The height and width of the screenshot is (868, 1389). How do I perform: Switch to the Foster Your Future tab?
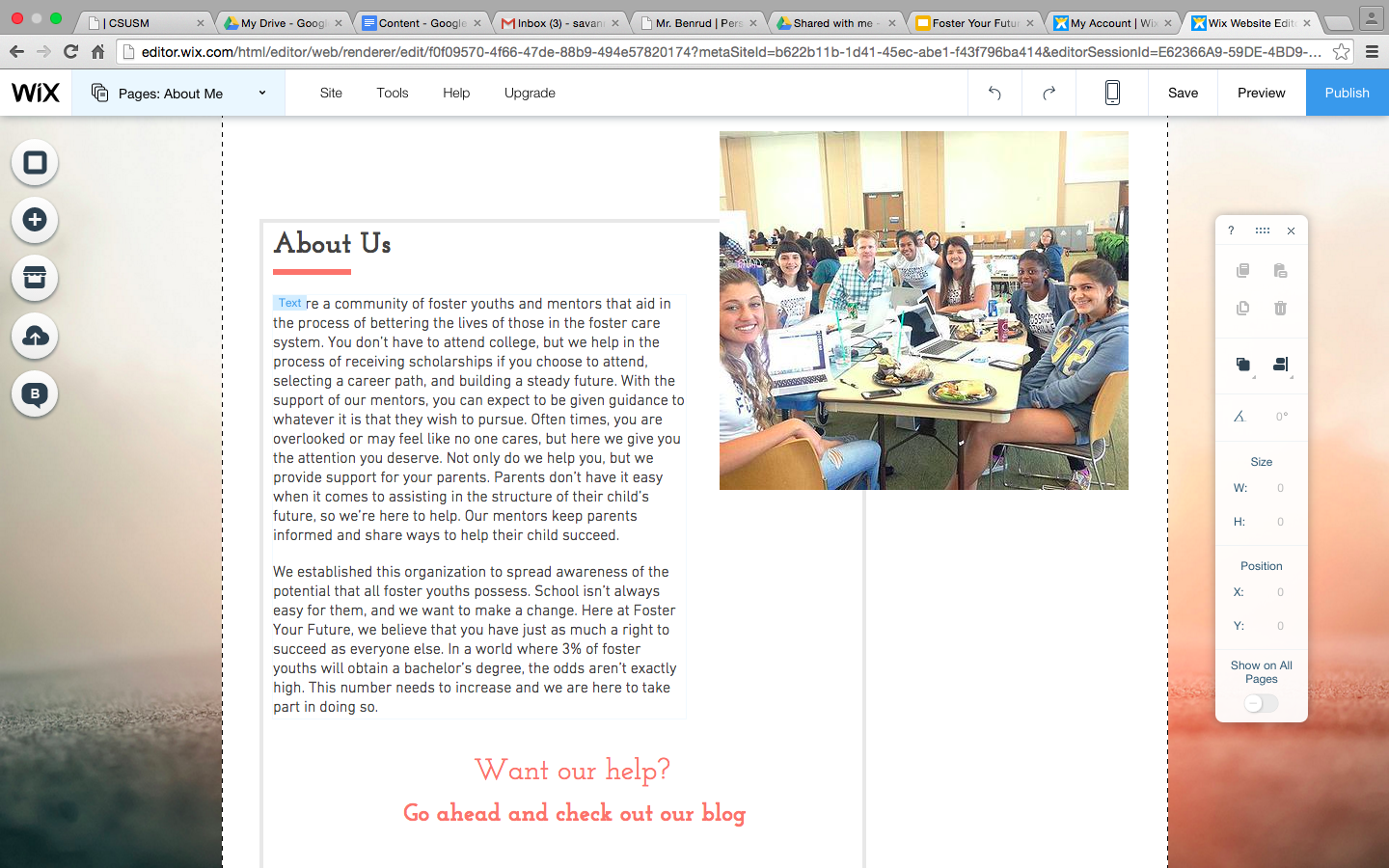pyautogui.click(x=974, y=22)
